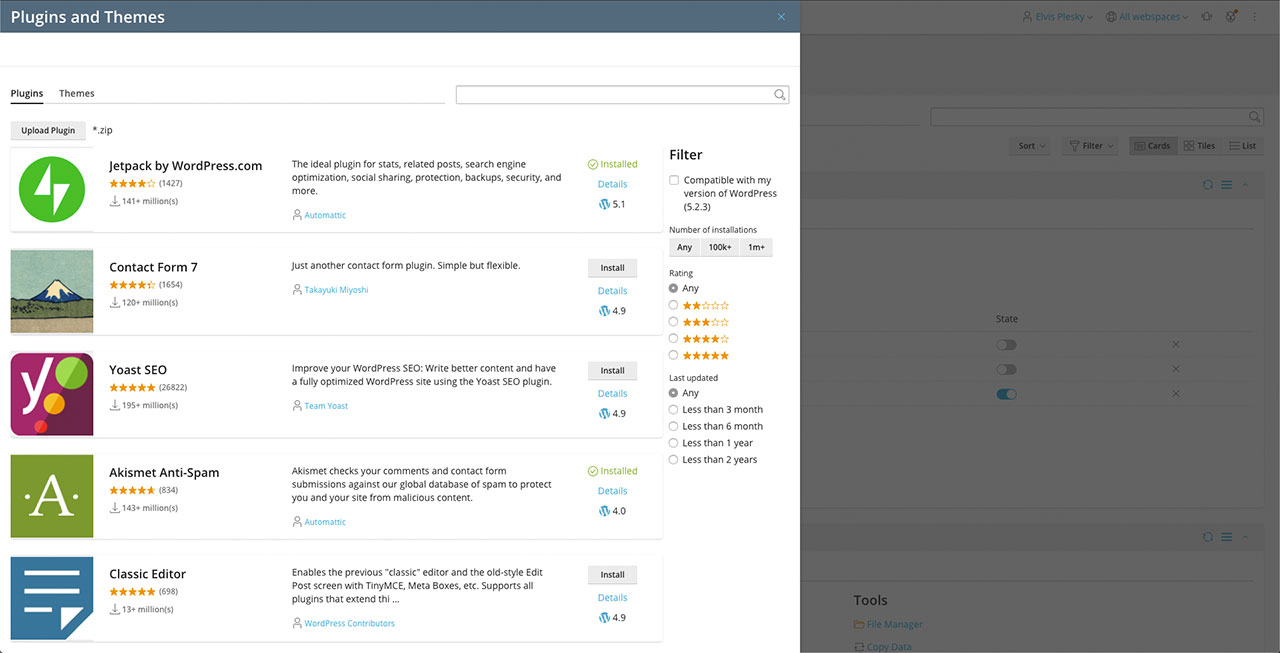
Task: Click the refresh icon above the Tools section
Action: pos(1208,537)
